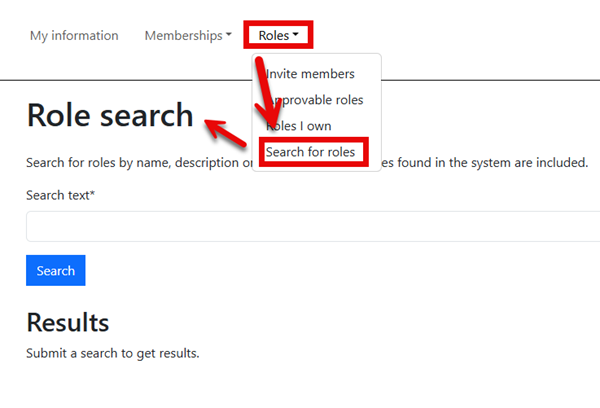Toggle the Roles dropdown menu
The width and height of the screenshot is (600, 408).
(278, 36)
